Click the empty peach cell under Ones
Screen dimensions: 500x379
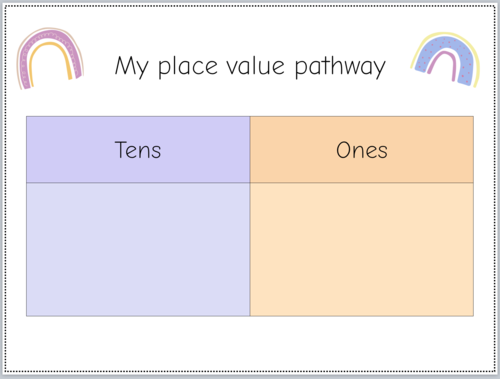[x=362, y=249]
